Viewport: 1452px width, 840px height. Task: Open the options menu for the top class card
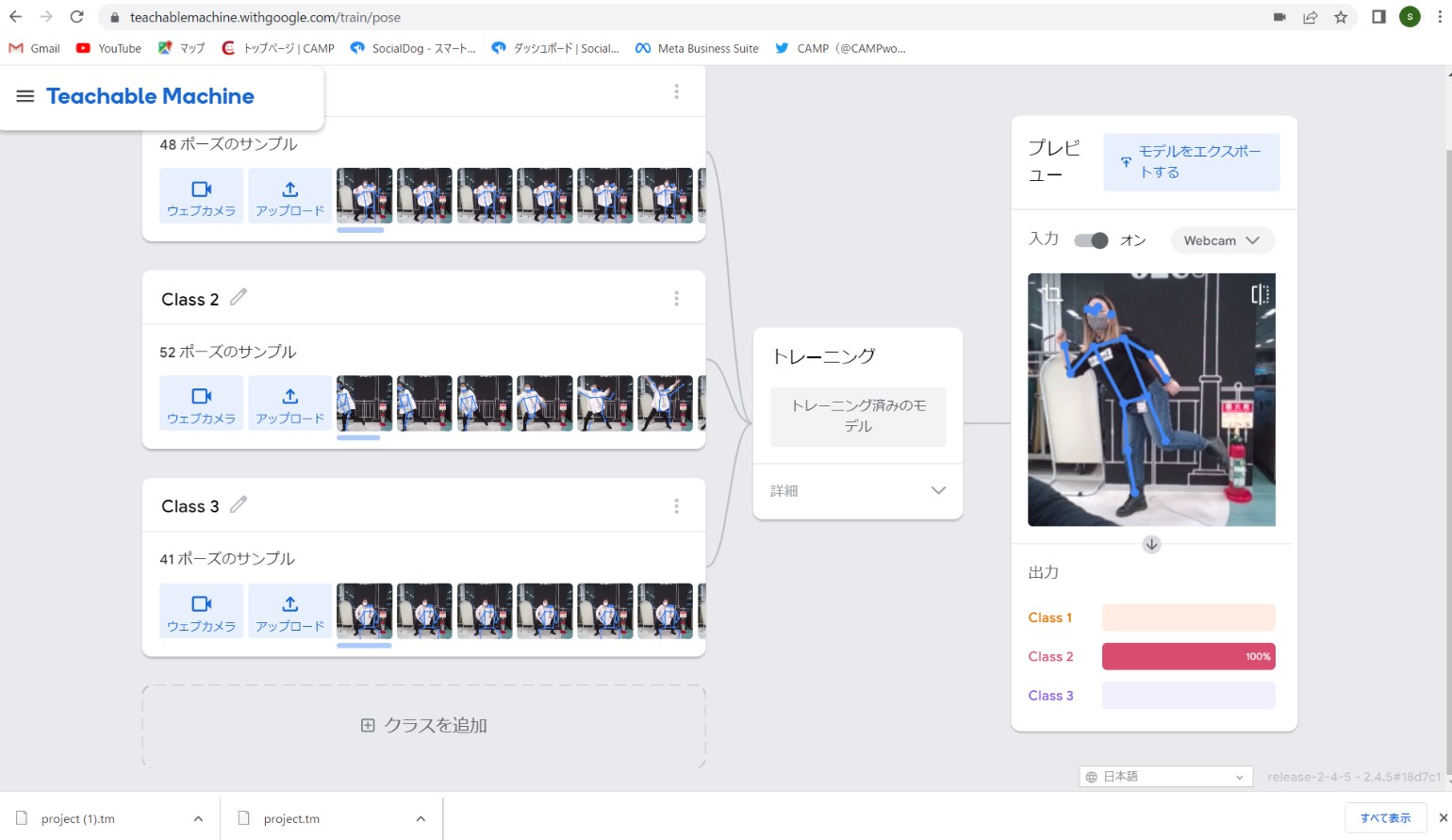coord(676,91)
